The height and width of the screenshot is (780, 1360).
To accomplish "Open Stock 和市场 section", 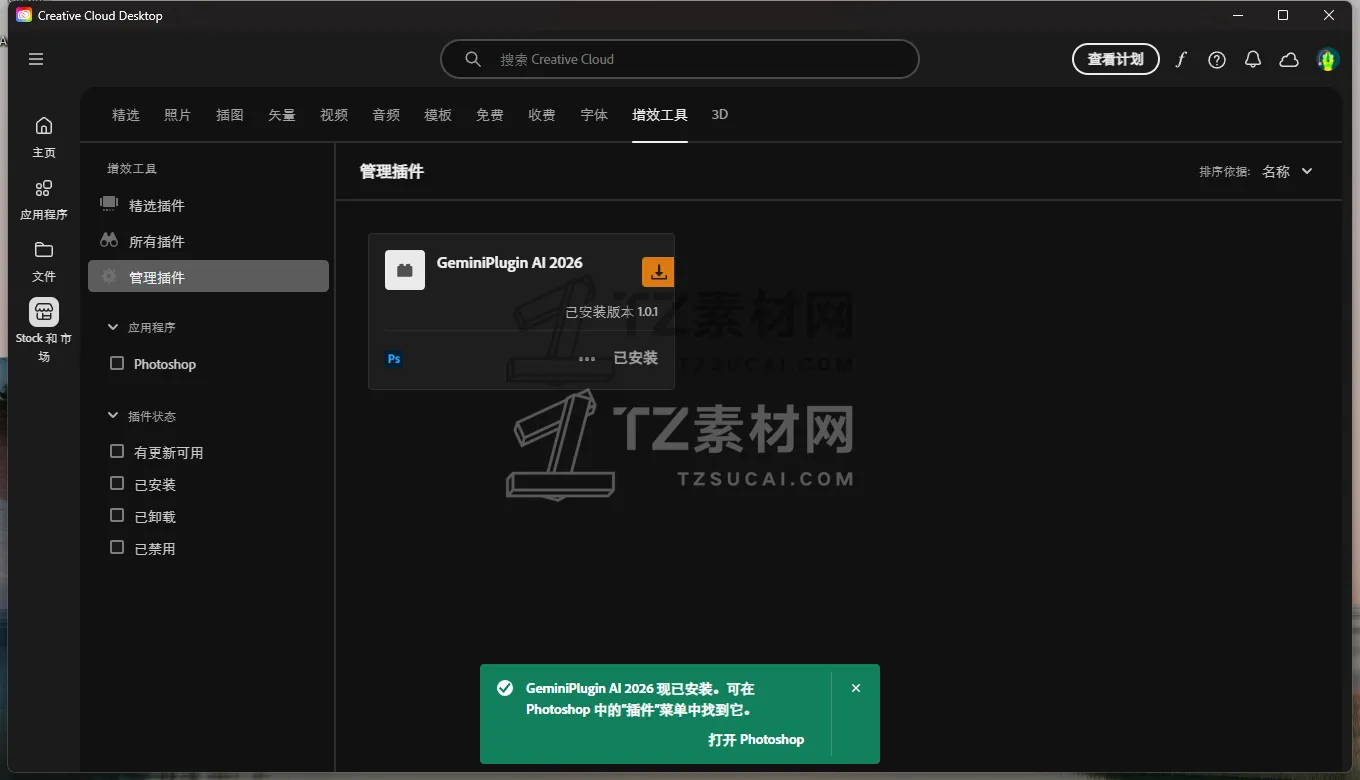I will [44, 330].
